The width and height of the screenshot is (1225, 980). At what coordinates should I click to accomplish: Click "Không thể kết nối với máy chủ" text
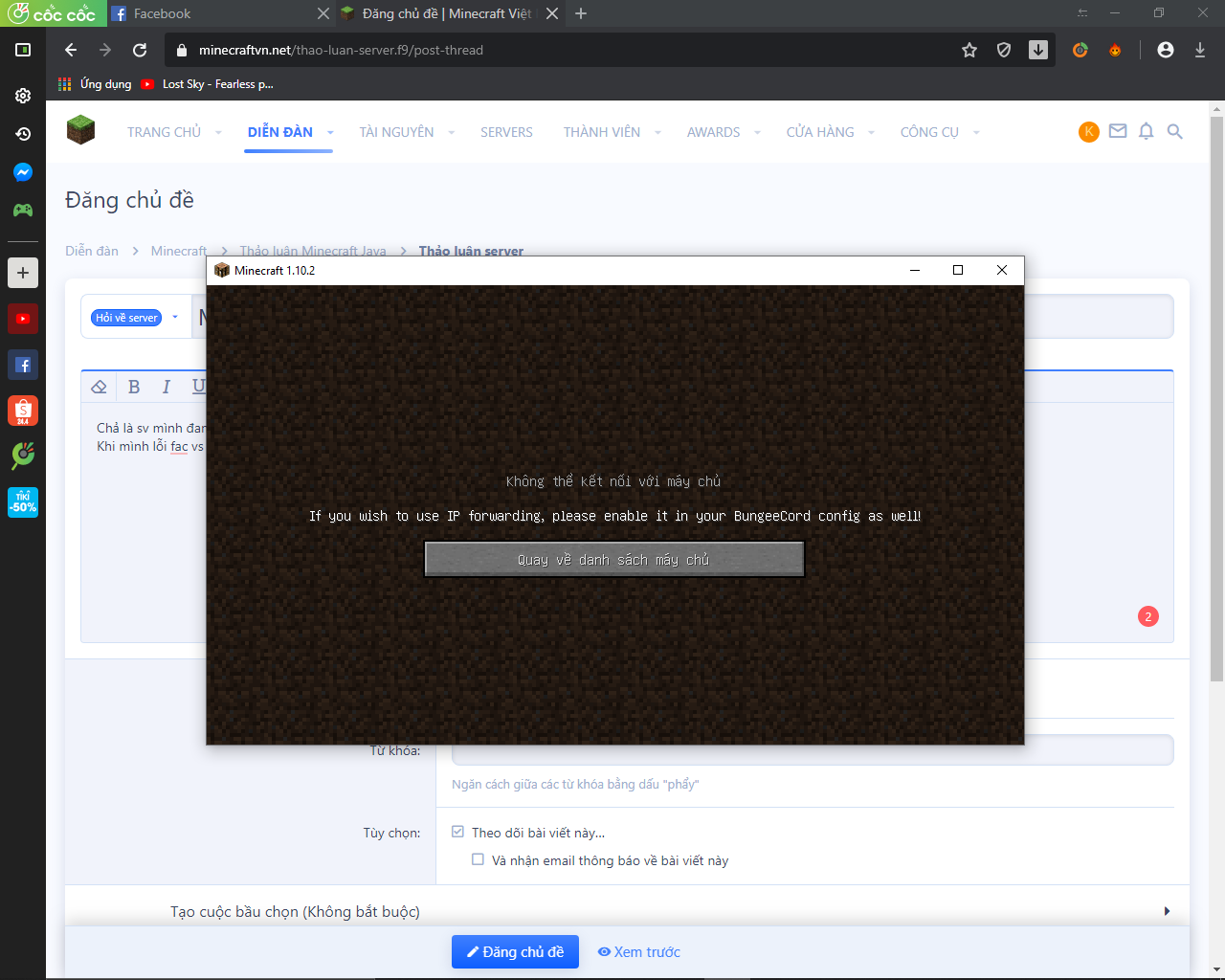coord(613,481)
